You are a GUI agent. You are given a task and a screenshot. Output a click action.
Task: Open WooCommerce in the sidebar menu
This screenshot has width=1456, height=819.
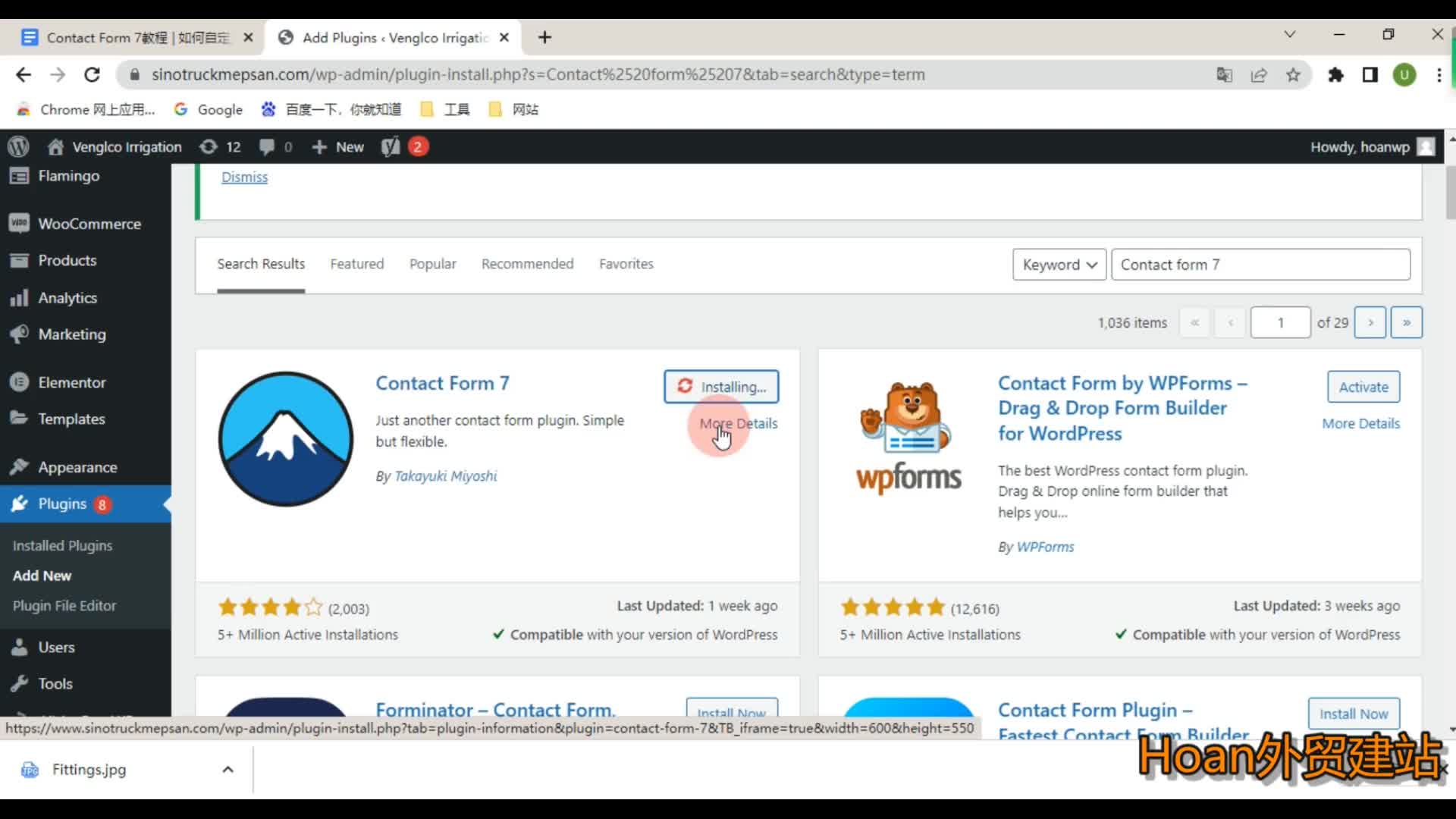89,224
